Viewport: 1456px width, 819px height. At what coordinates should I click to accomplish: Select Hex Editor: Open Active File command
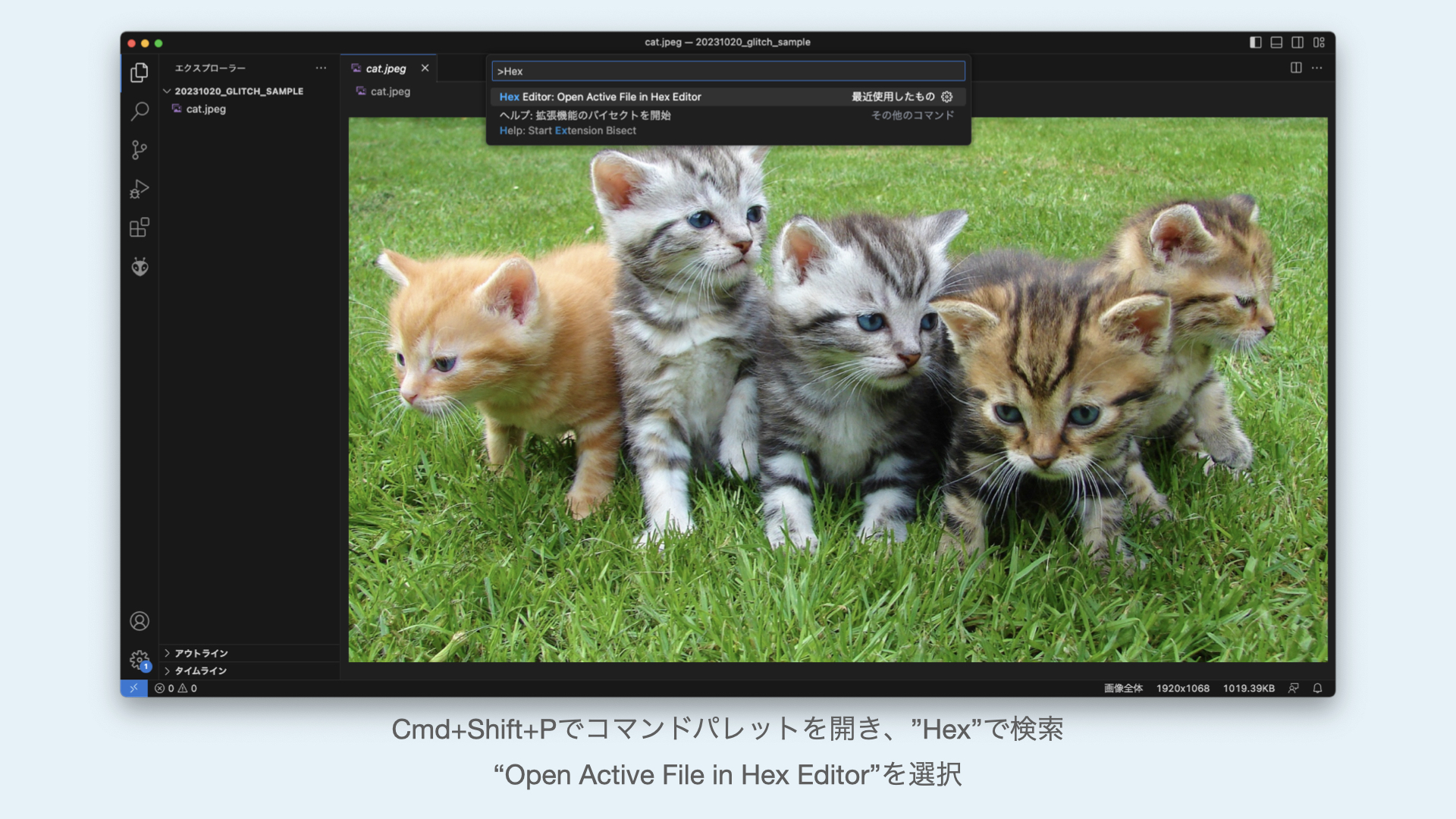click(601, 97)
